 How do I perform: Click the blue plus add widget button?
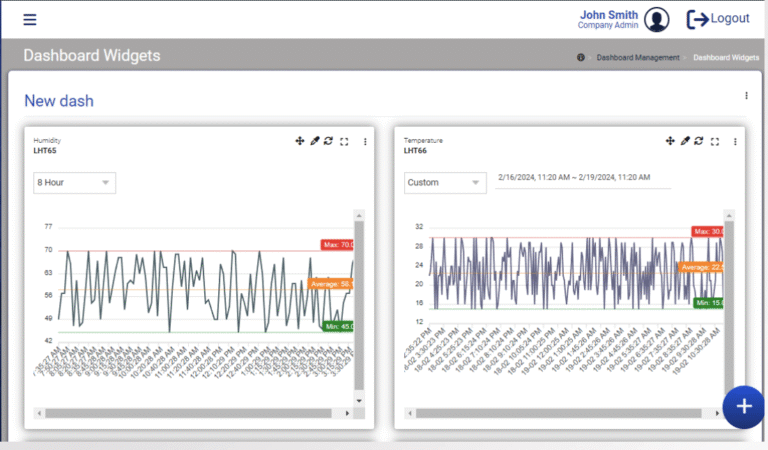(744, 406)
